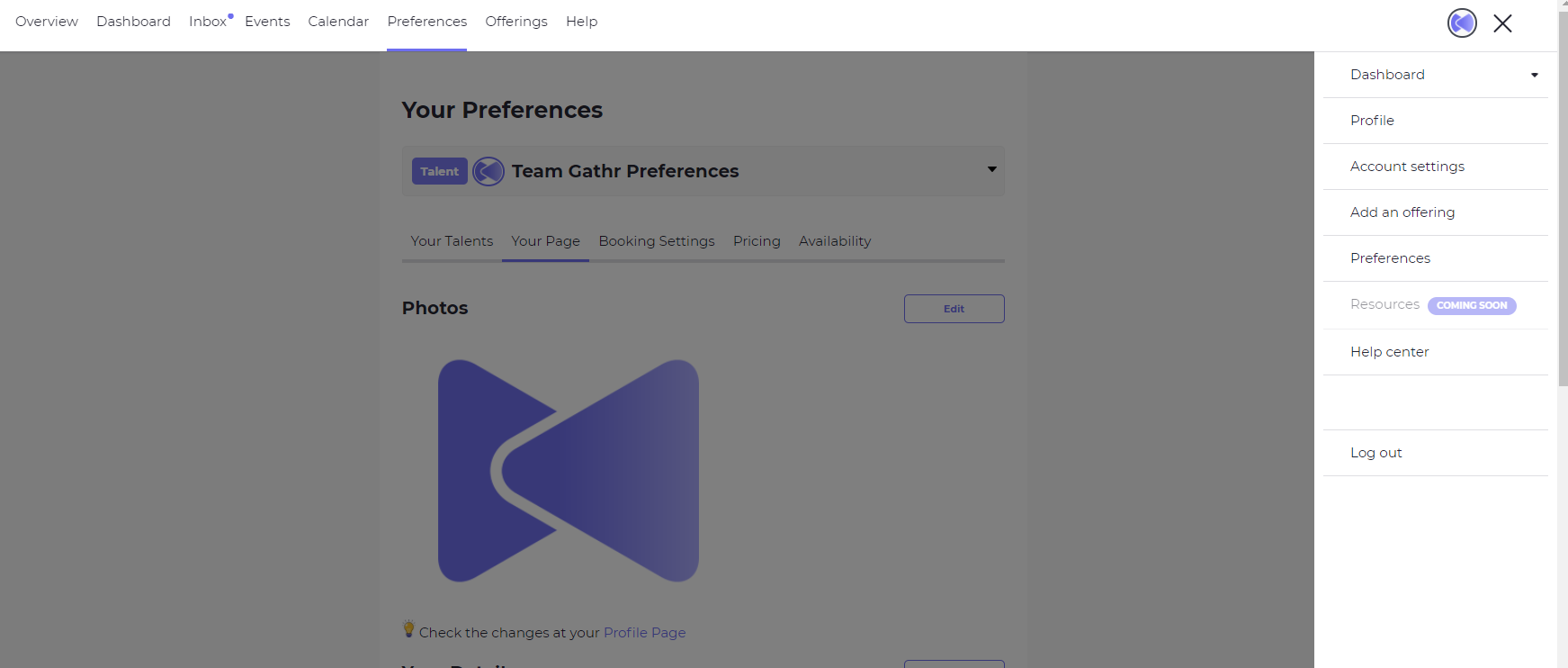
Task: Click the notification dot beside Inbox
Action: point(230,15)
